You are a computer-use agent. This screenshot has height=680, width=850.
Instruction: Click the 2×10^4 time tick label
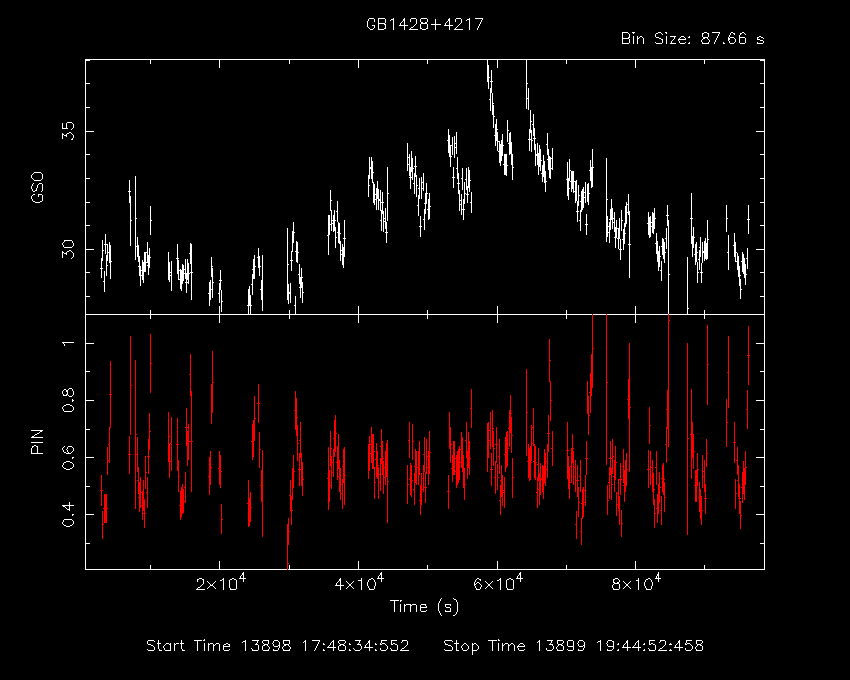tap(221, 584)
